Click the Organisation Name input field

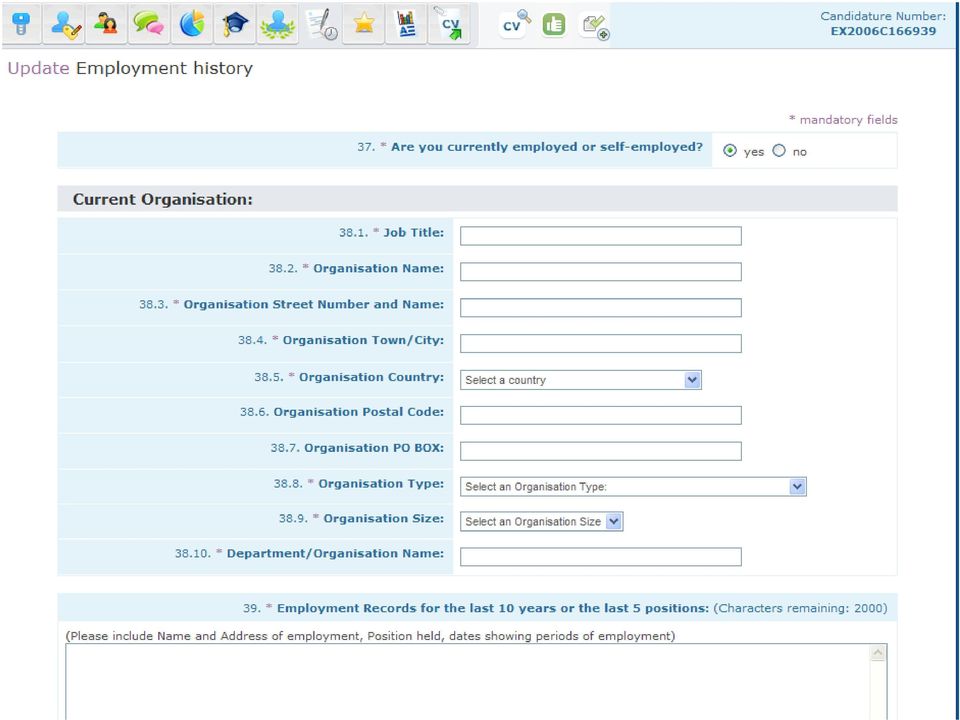pos(601,272)
